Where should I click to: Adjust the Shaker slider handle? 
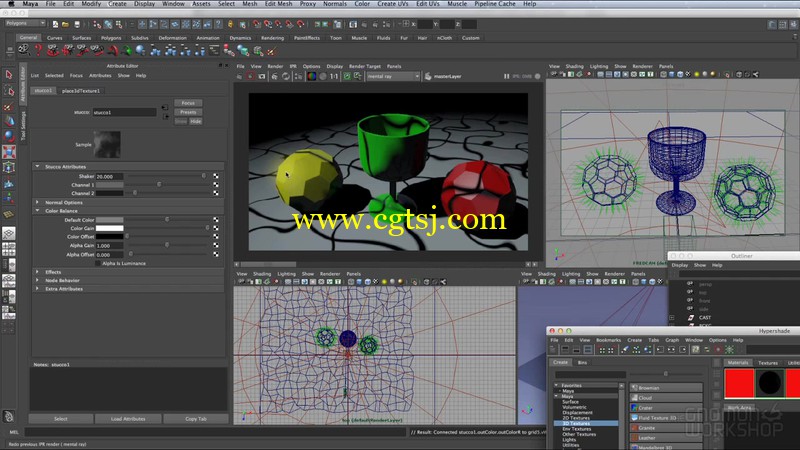pyautogui.click(x=204, y=176)
